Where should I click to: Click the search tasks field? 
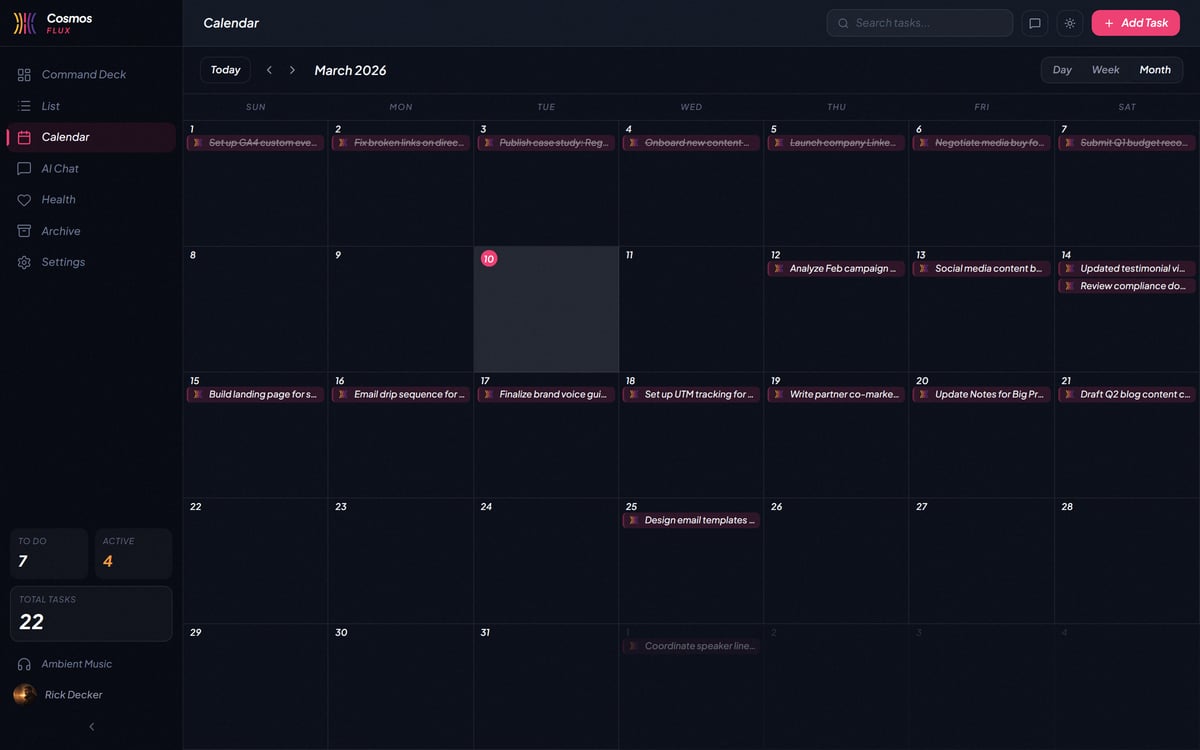(919, 22)
